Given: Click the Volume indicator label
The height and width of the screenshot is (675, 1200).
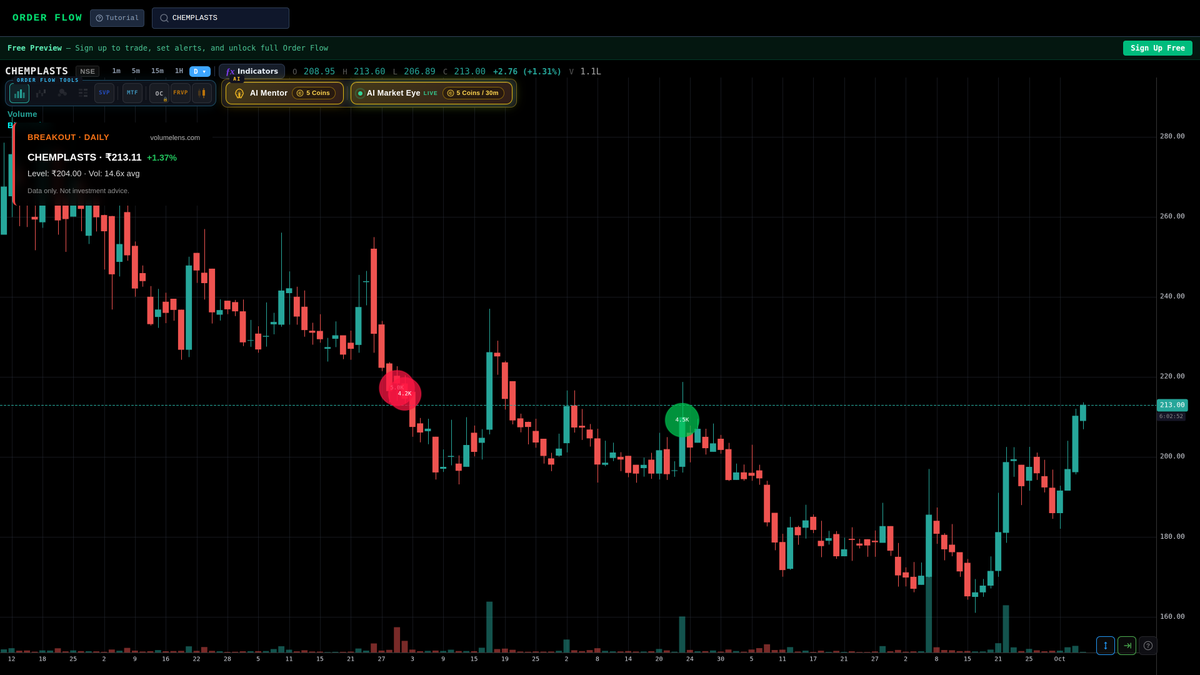Looking at the screenshot, I should pos(22,114).
